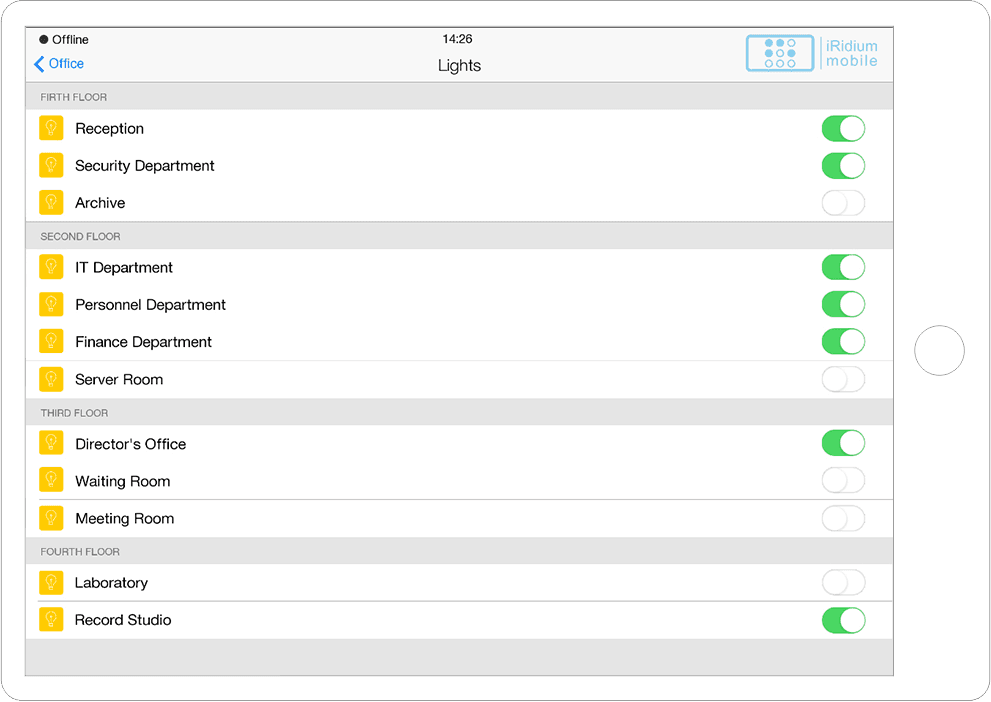The image size is (991, 702).
Task: Click the Archive light bulb icon
Action: pos(51,202)
